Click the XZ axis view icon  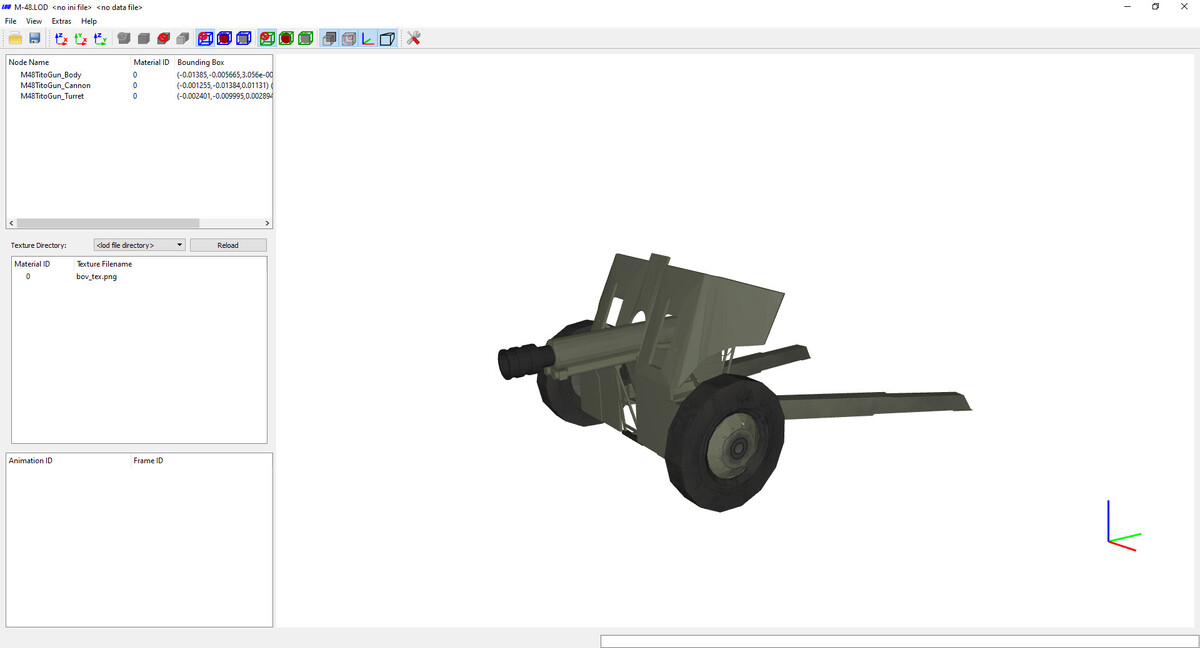pos(61,38)
